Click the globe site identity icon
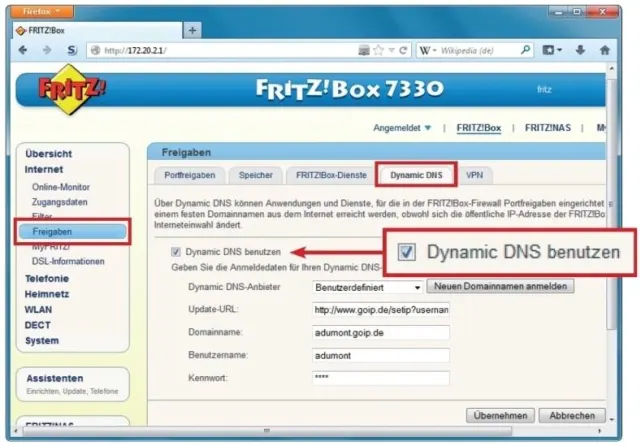 pyautogui.click(x=96, y=50)
